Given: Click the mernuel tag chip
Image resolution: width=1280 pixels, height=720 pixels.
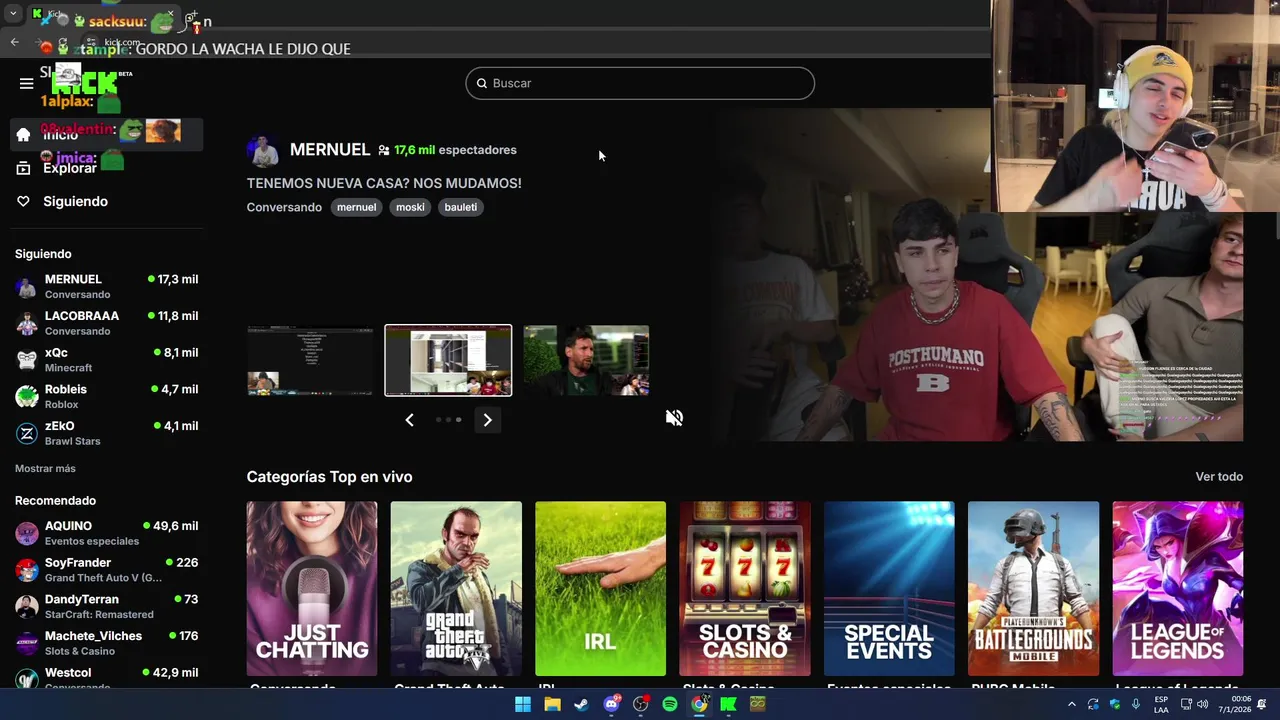Looking at the screenshot, I should click(356, 207).
